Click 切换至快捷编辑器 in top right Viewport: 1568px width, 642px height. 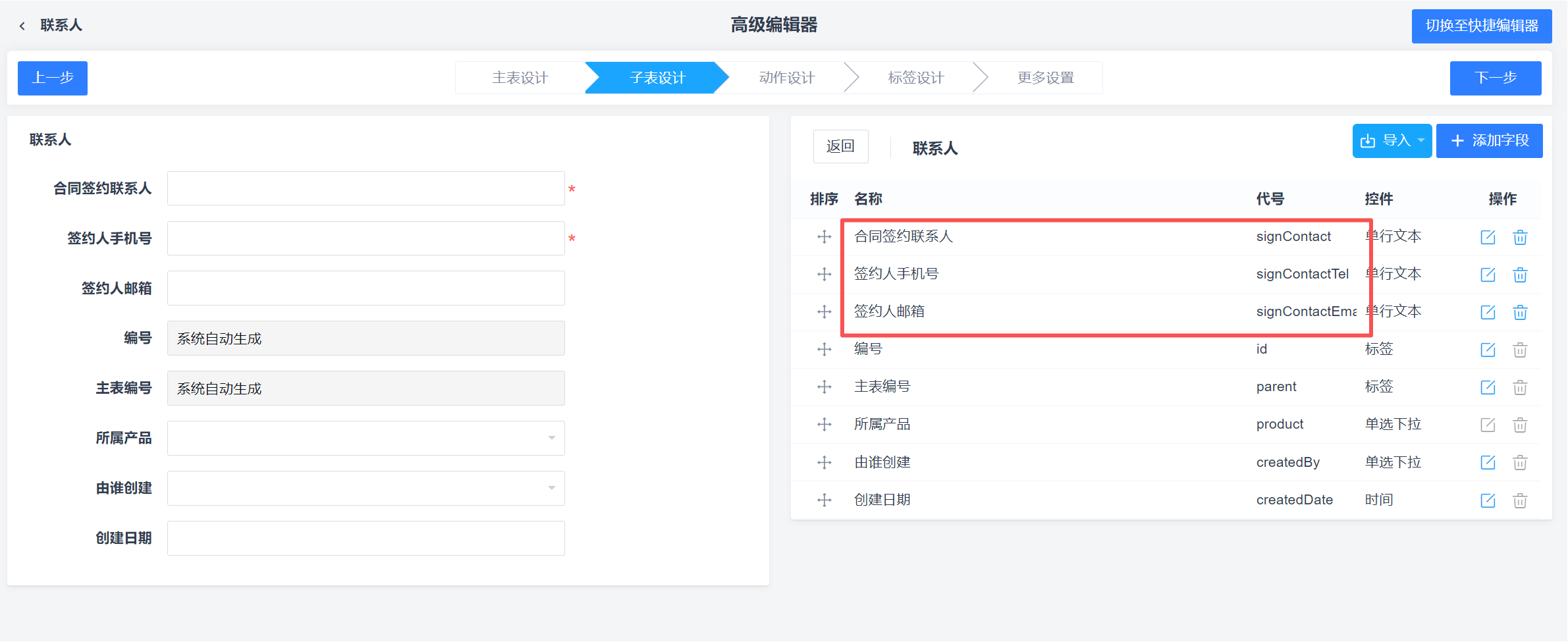[1482, 26]
